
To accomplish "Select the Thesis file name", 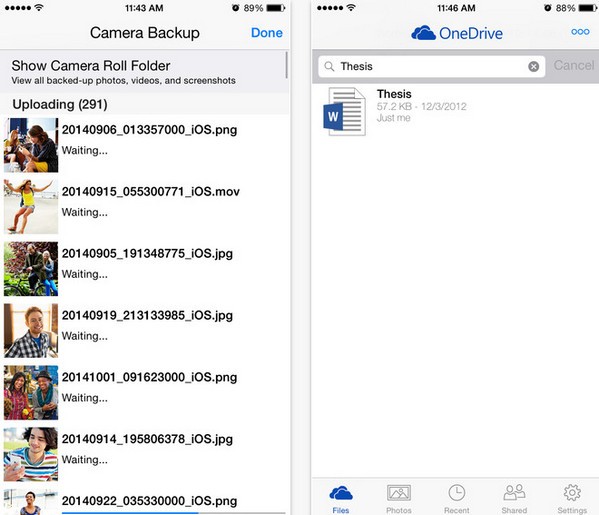I will (x=394, y=94).
